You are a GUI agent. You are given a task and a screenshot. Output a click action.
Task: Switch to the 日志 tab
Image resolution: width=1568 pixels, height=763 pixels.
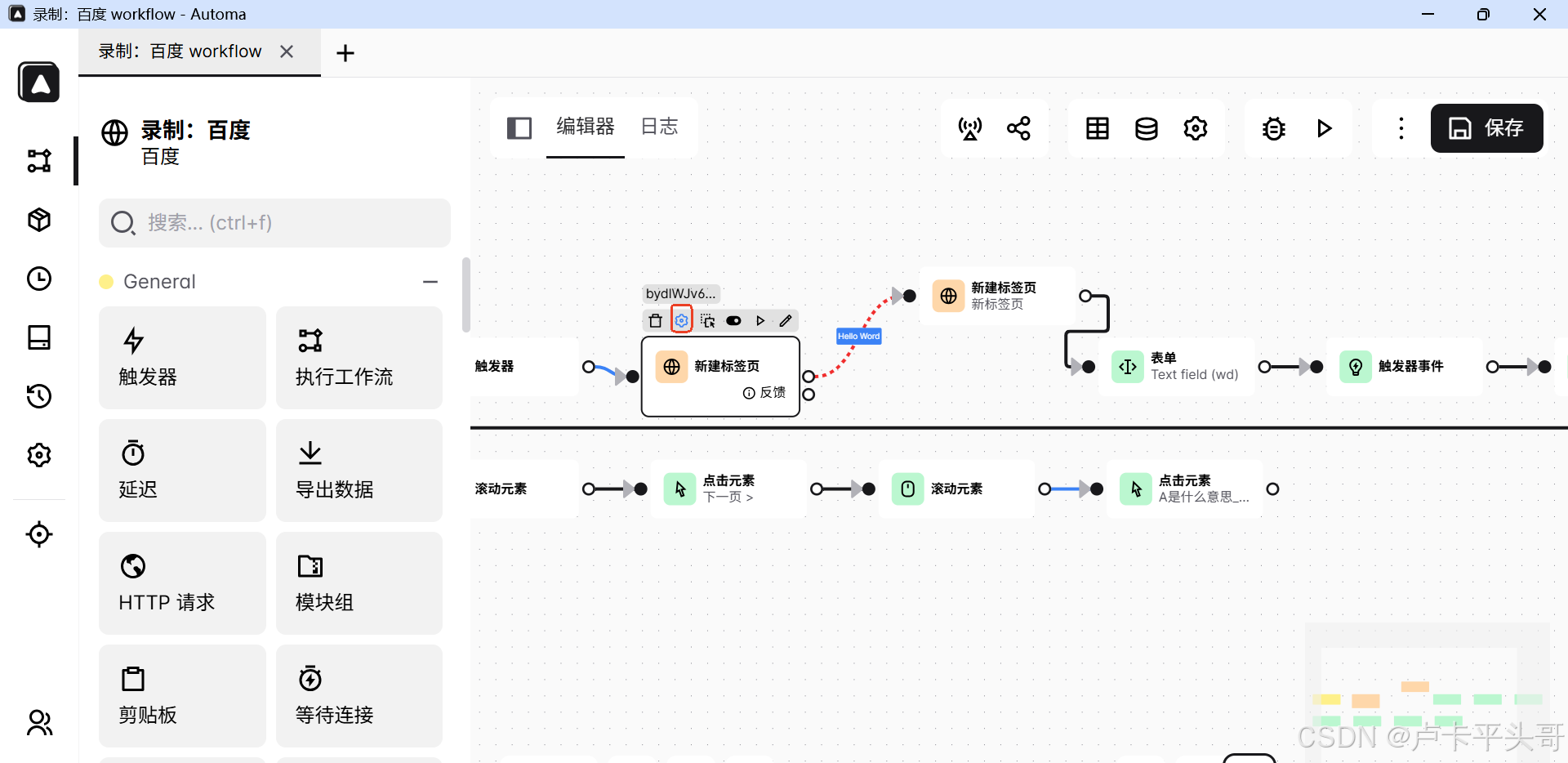(x=659, y=127)
